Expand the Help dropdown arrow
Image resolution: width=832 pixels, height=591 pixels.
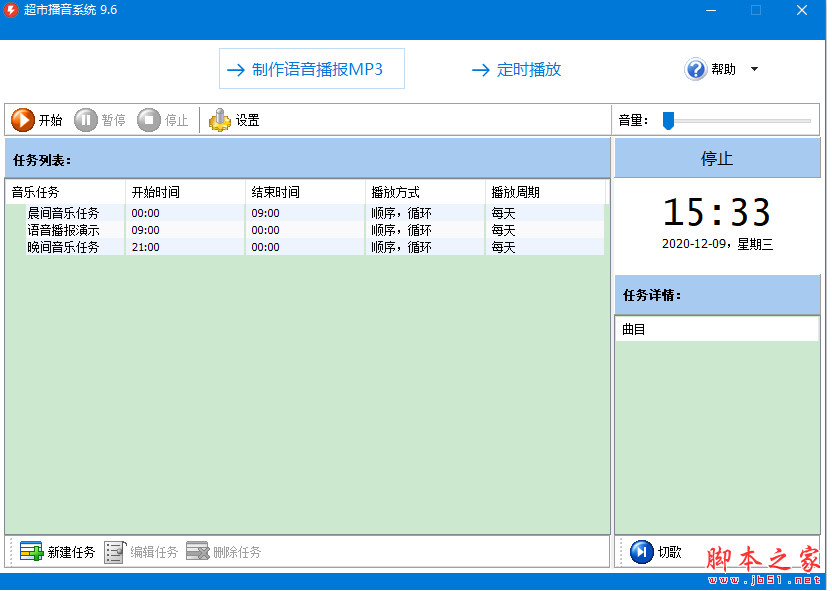tap(755, 69)
